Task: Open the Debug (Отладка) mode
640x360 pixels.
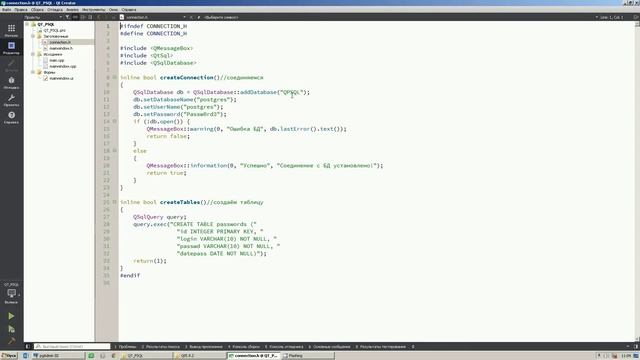Action: click(11, 83)
